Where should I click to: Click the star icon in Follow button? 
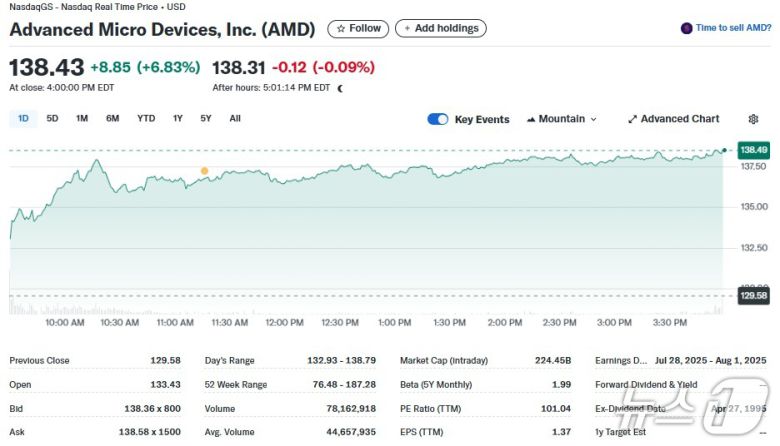pos(341,29)
